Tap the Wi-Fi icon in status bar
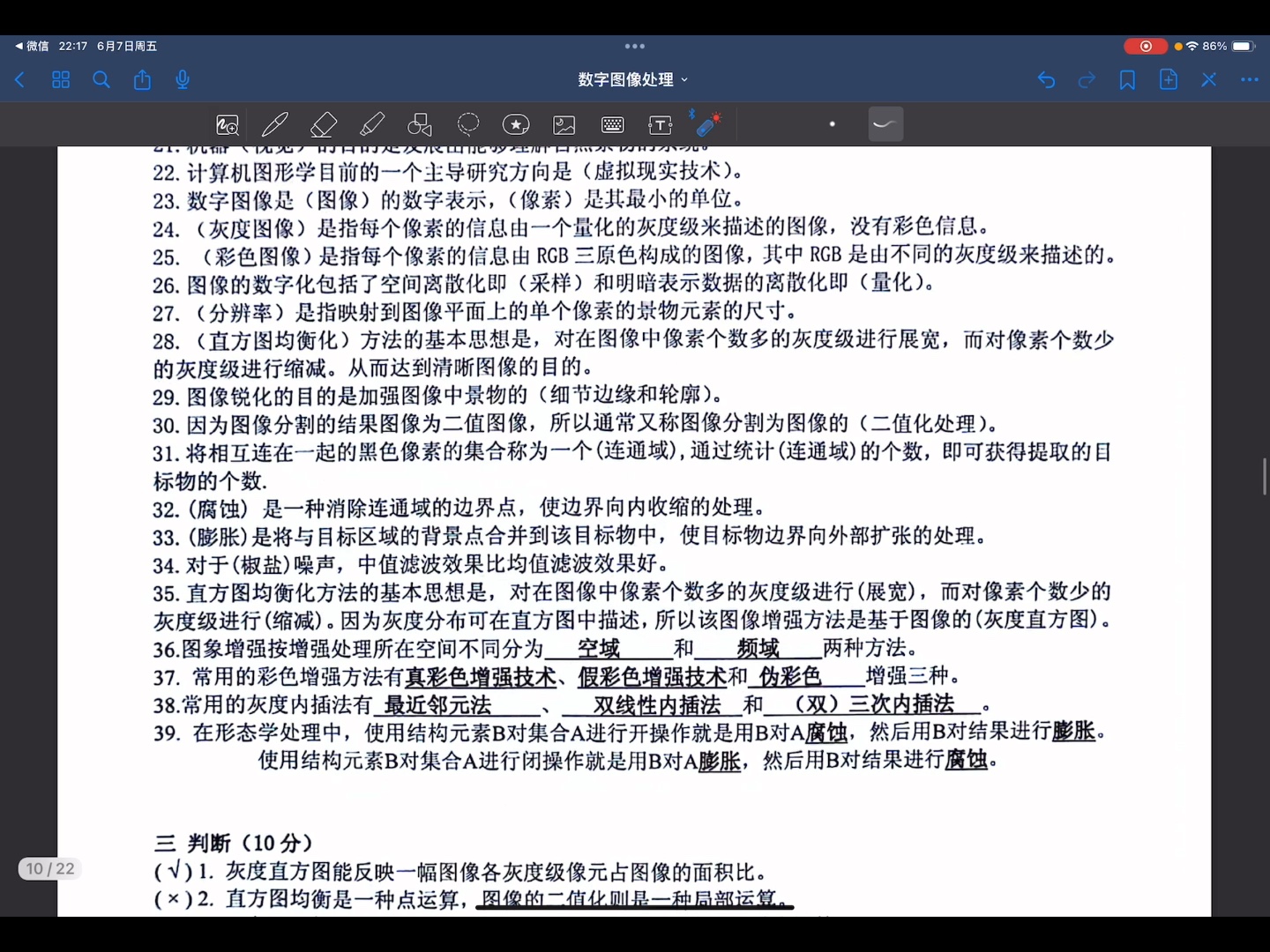The image size is (1270, 952). click(x=1192, y=46)
